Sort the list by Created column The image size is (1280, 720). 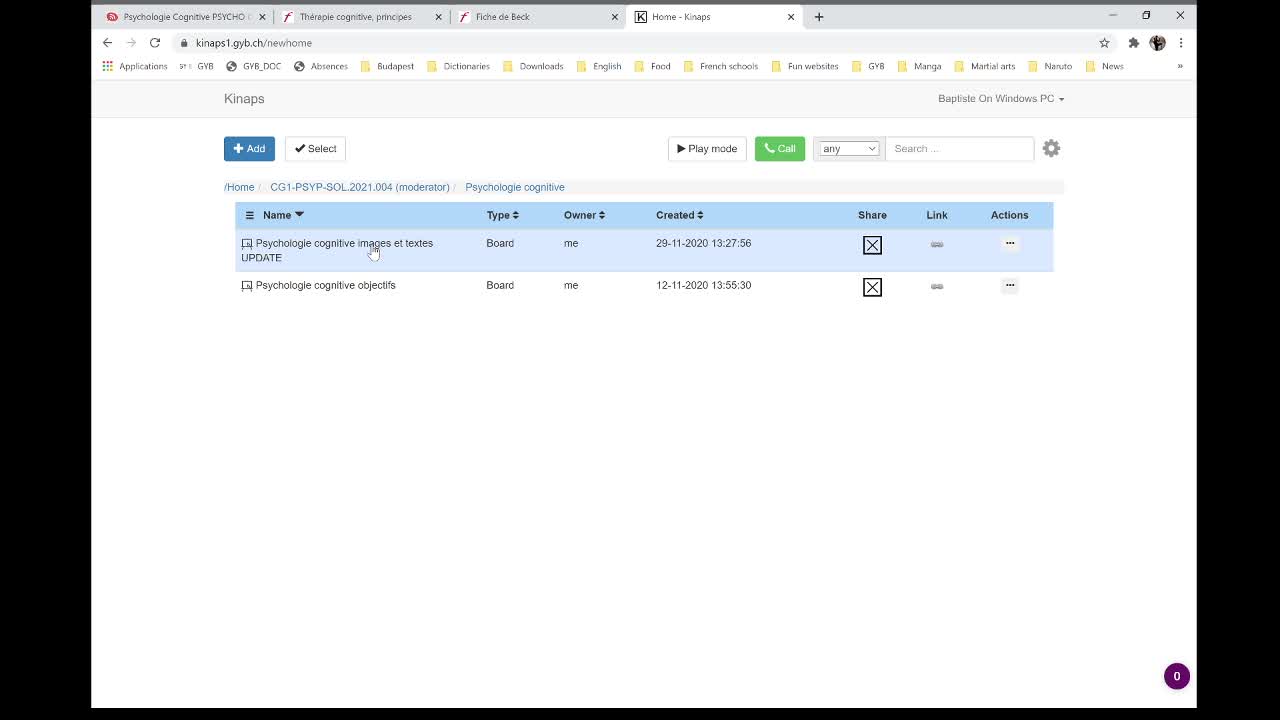[679, 215]
